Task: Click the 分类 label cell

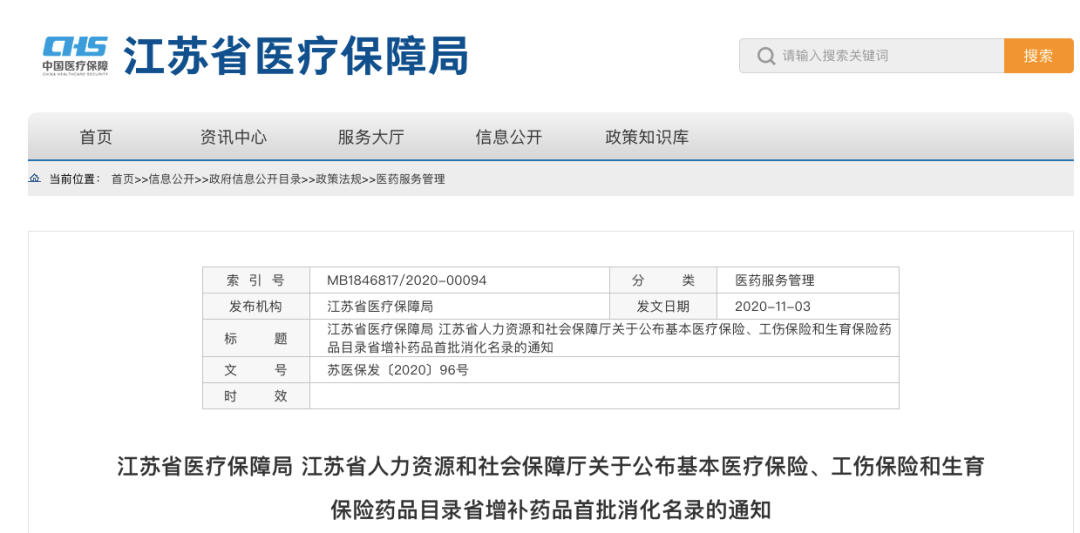Action: pos(663,280)
